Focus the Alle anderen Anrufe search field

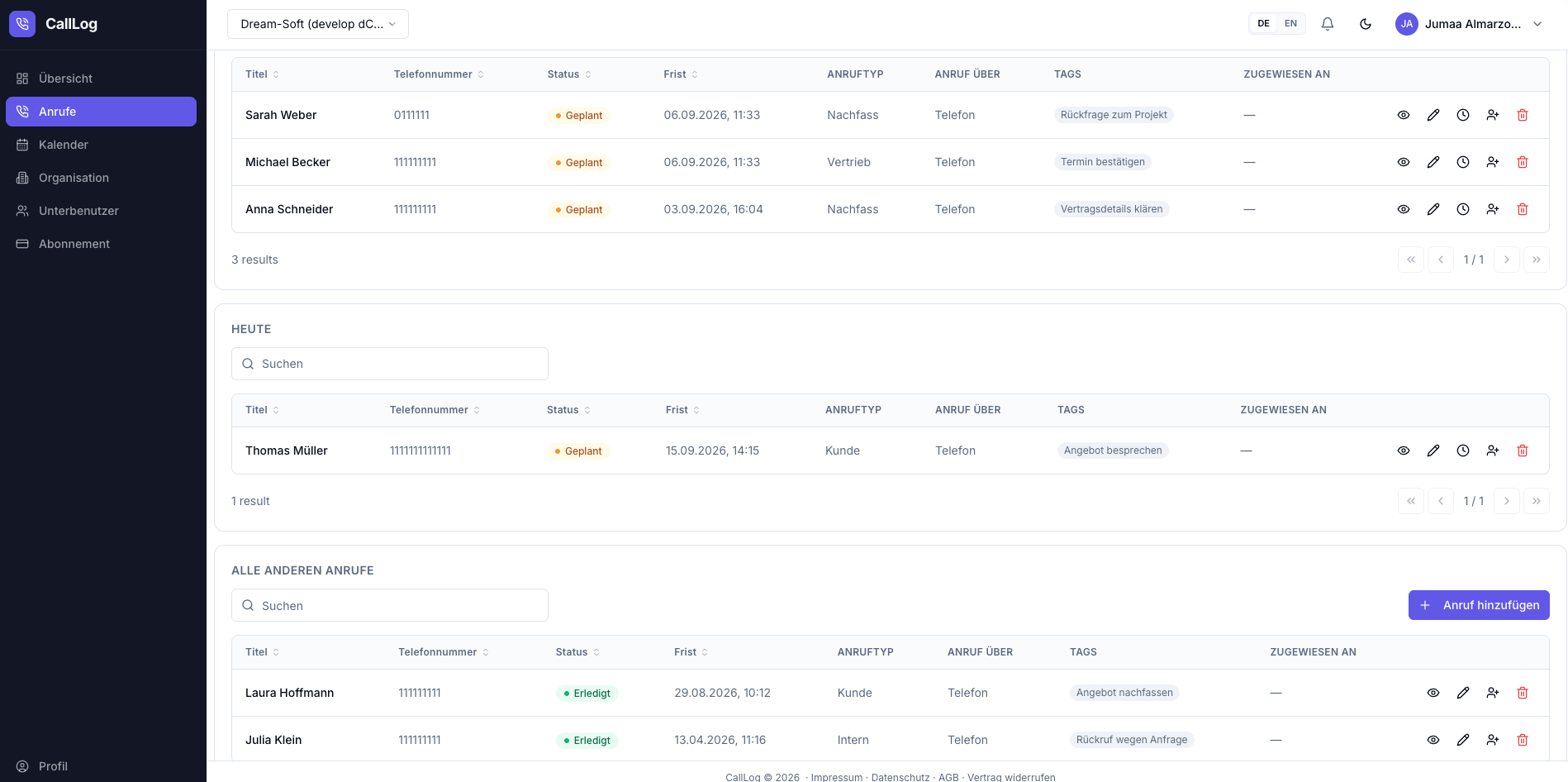click(x=390, y=605)
